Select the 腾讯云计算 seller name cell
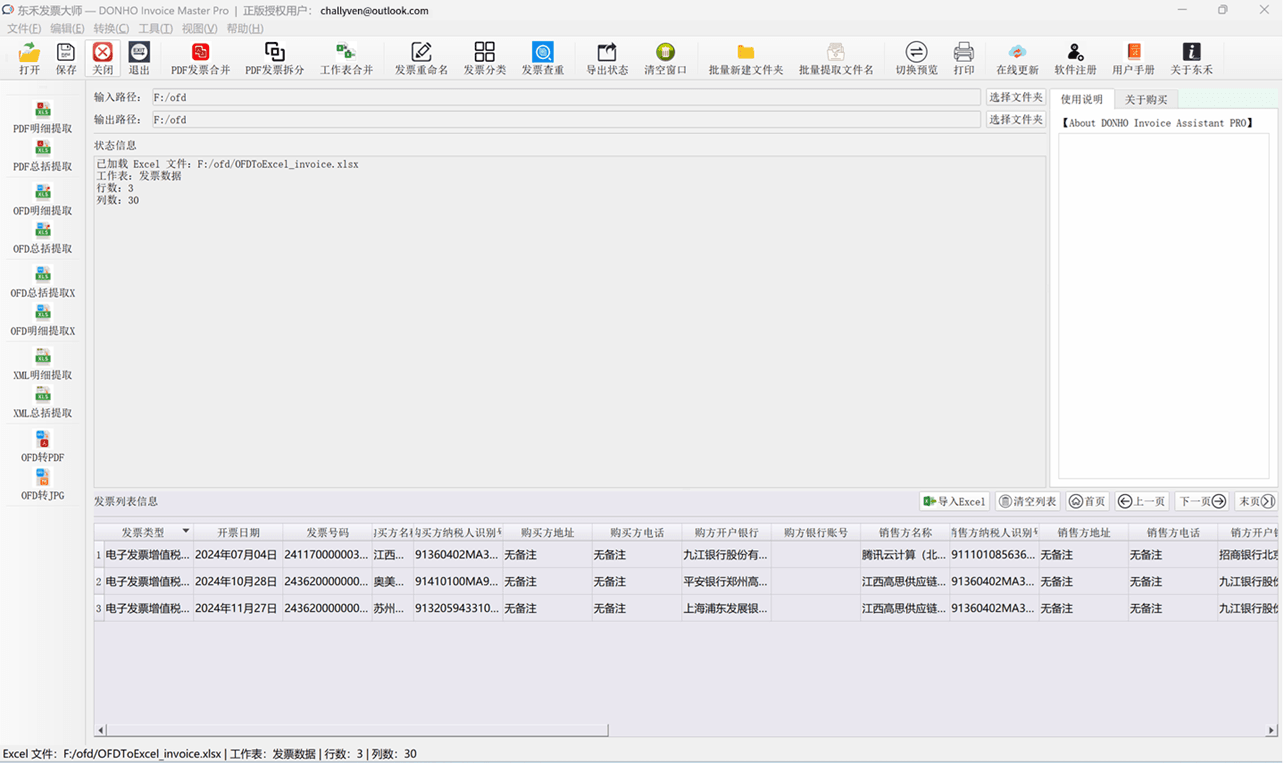 [x=905, y=555]
